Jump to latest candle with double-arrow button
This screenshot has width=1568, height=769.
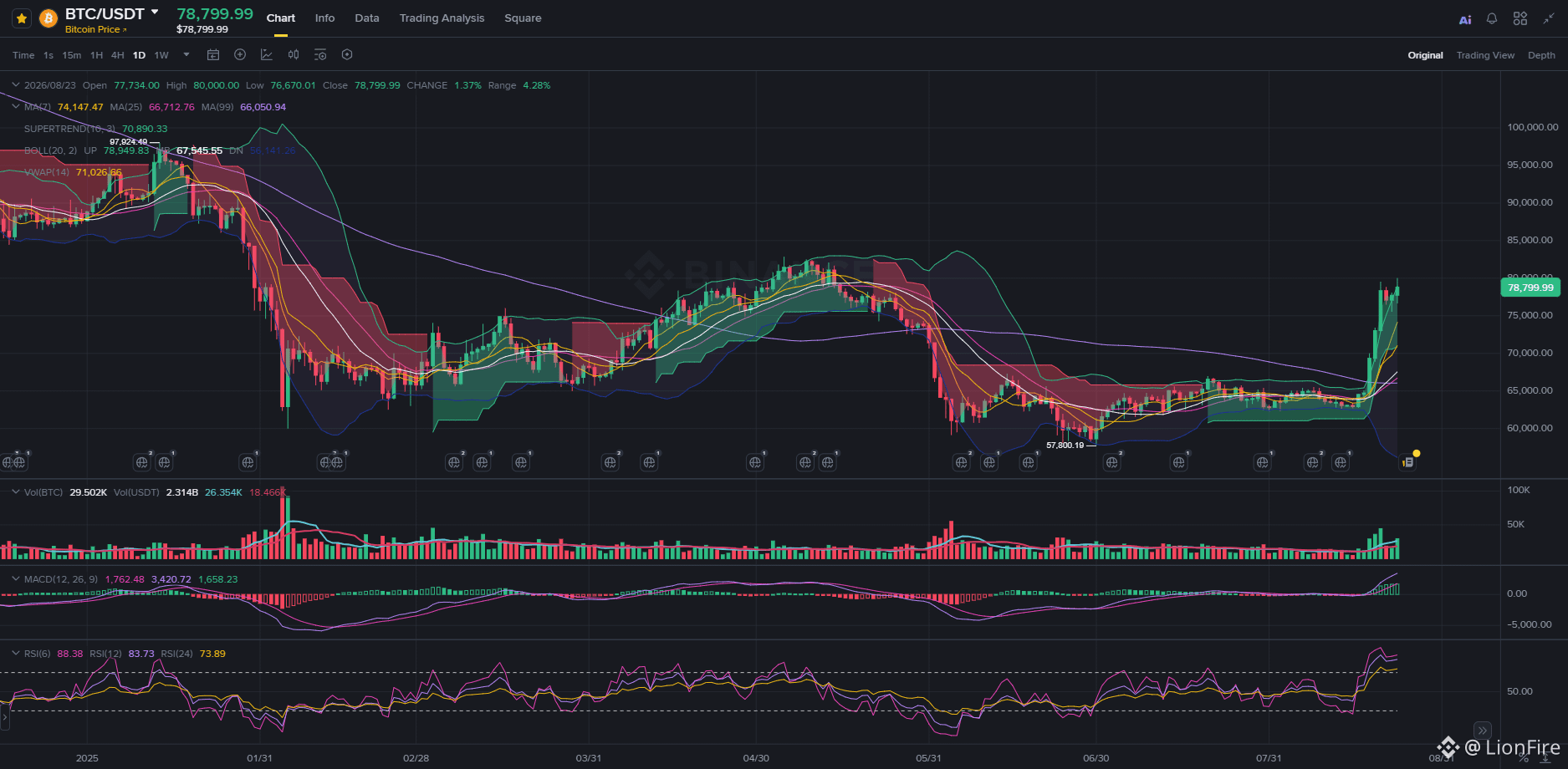1482,730
